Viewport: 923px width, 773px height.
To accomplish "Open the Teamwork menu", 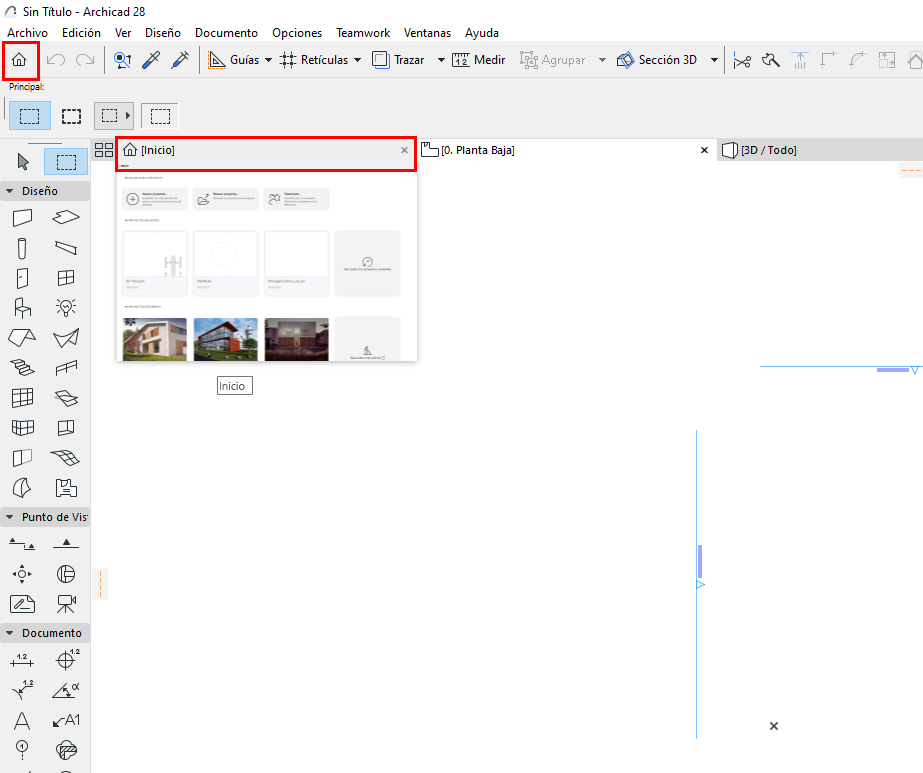I will (x=362, y=33).
